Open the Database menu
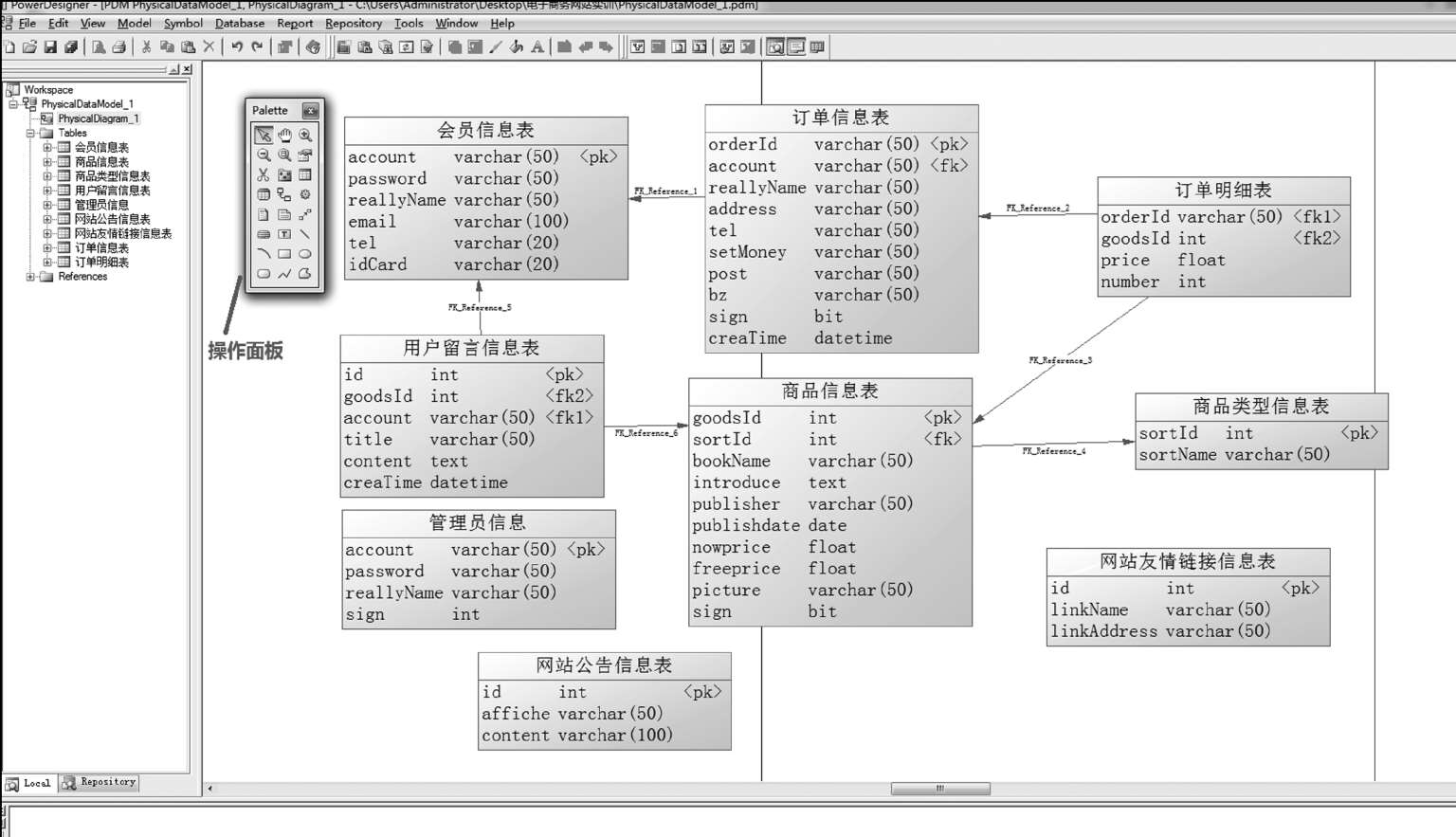The height and width of the screenshot is (837, 1456). click(239, 23)
